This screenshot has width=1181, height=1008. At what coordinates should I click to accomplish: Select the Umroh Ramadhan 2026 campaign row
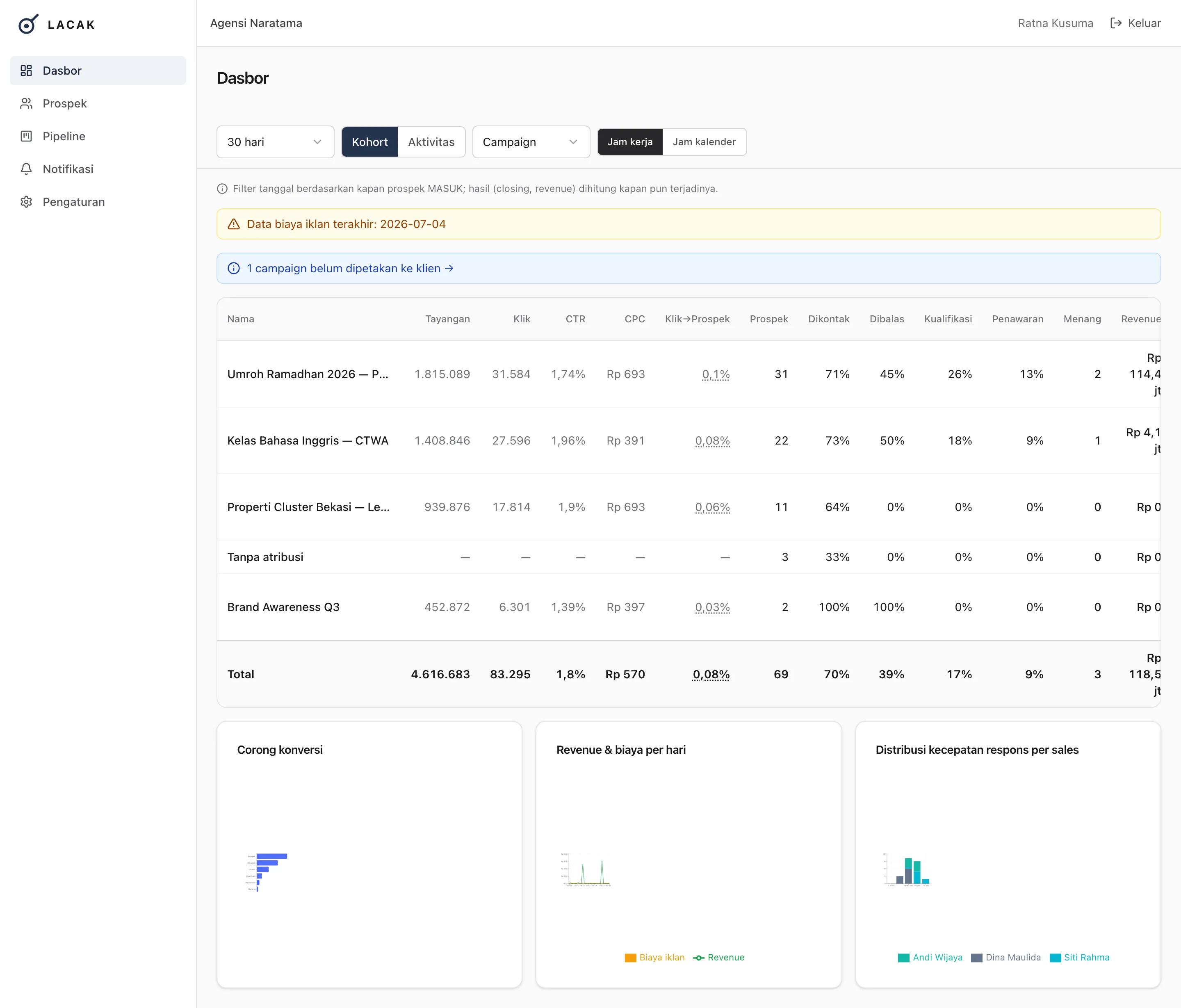point(689,374)
